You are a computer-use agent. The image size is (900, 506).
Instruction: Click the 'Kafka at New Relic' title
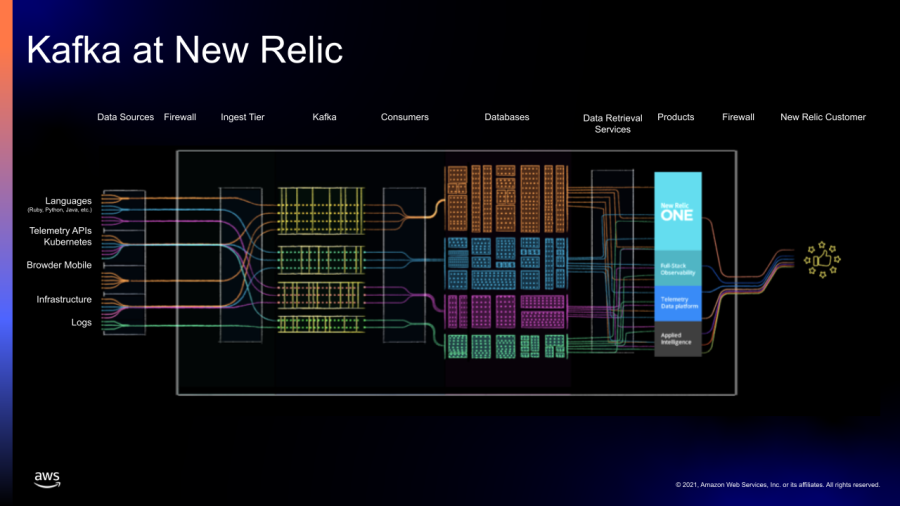(x=185, y=50)
